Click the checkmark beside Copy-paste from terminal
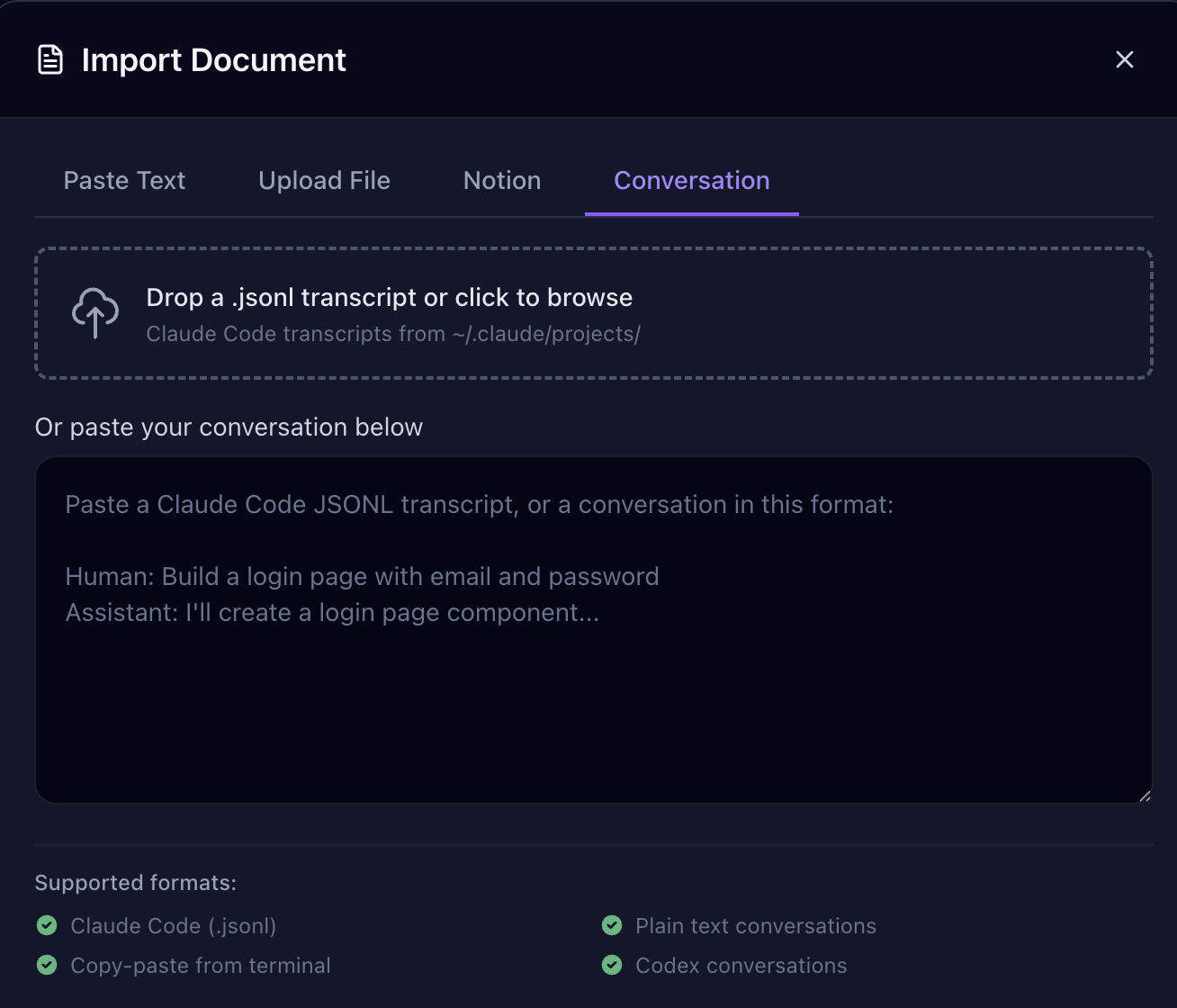Image resolution: width=1177 pixels, height=1008 pixels. (x=47, y=965)
